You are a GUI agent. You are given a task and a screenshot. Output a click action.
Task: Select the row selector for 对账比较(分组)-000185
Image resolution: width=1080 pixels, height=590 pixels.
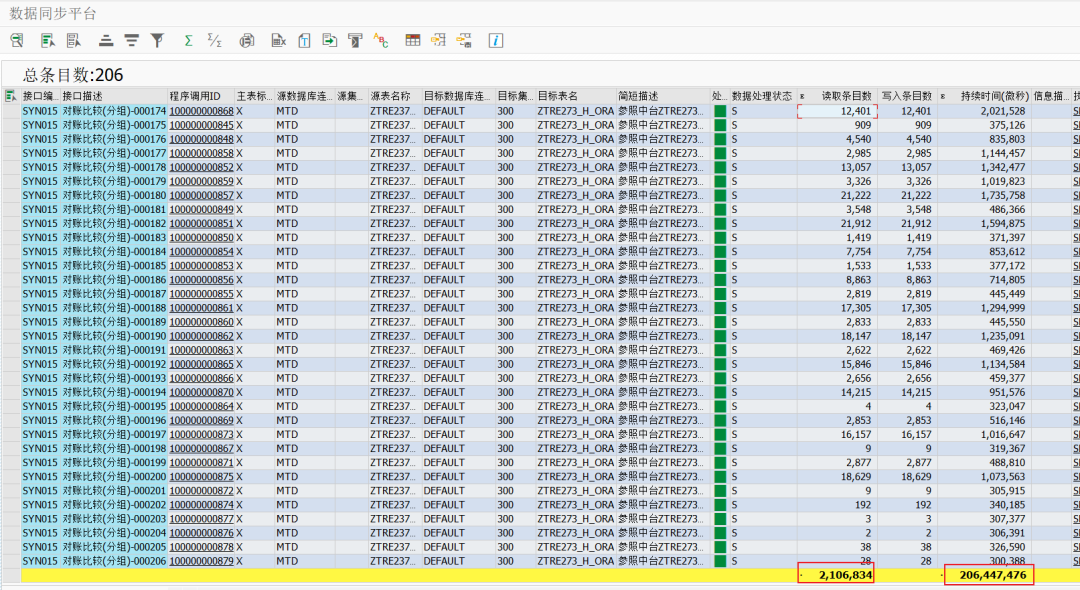click(x=10, y=266)
